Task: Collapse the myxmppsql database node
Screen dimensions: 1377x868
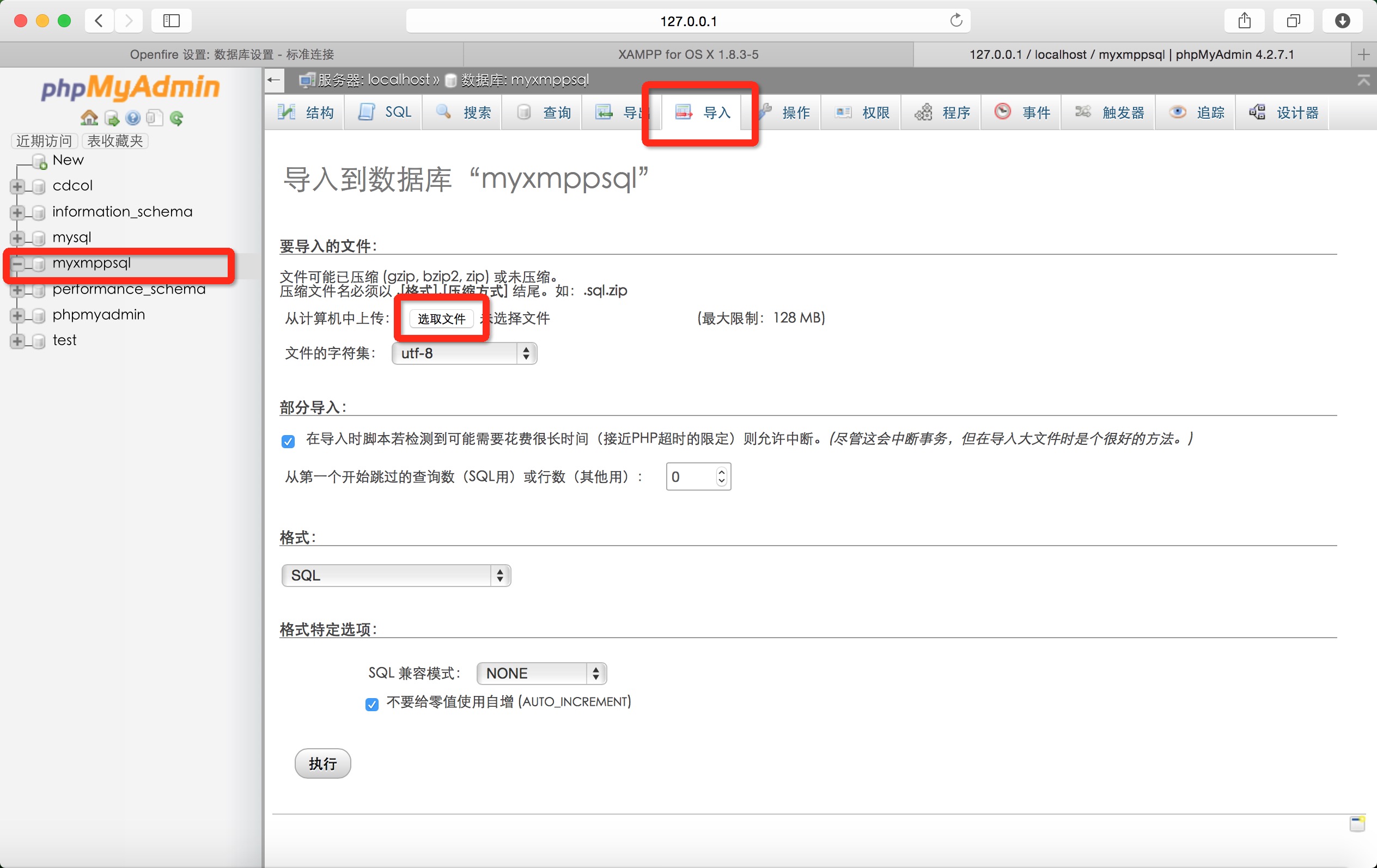Action: click(17, 264)
